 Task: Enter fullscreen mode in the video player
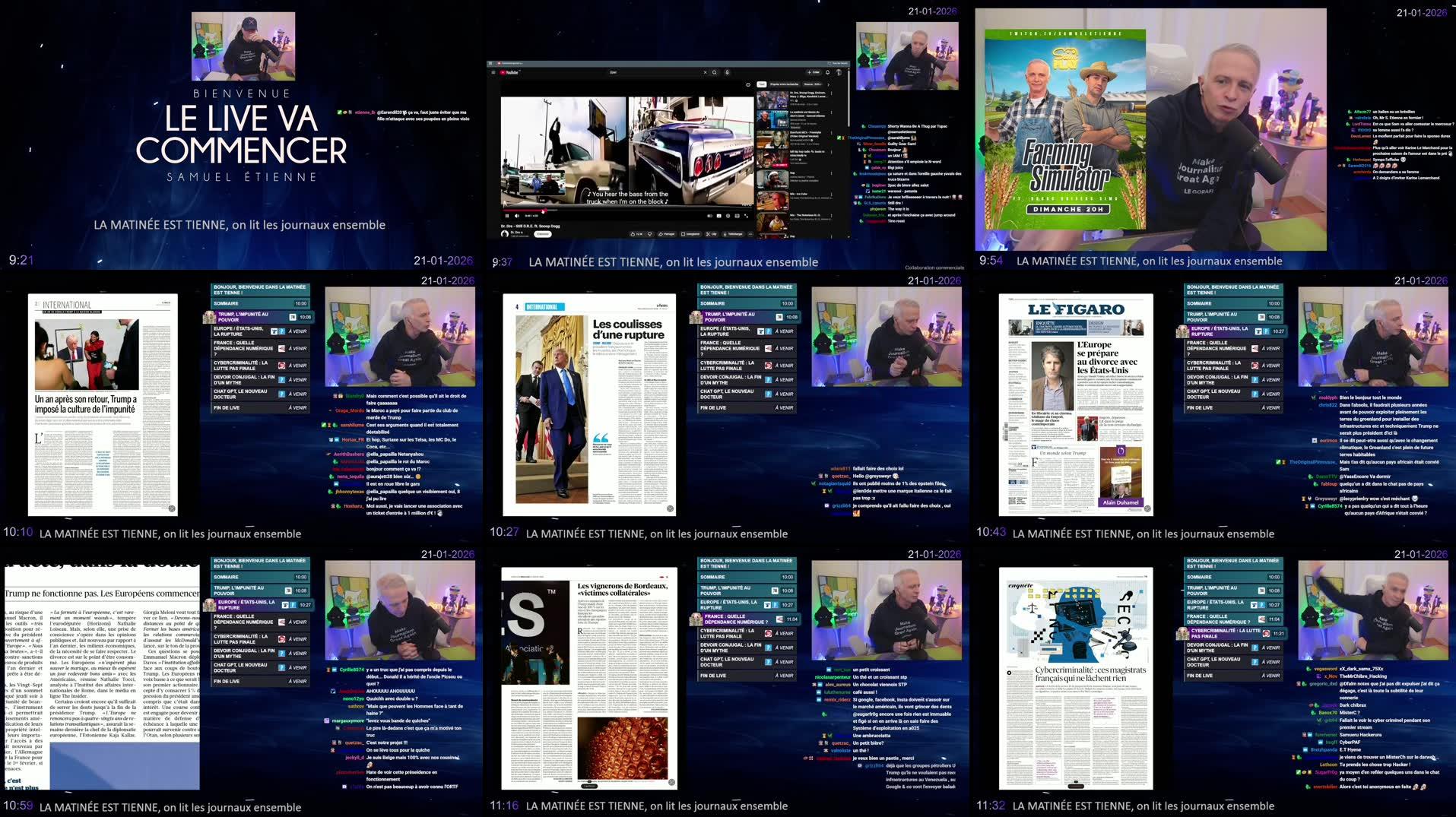(x=746, y=216)
